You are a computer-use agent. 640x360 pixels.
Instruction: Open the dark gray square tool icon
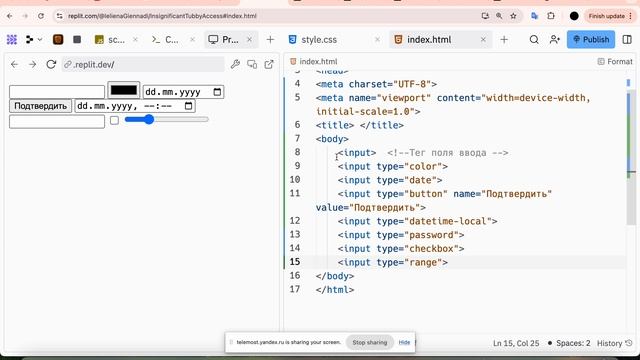coord(77,40)
